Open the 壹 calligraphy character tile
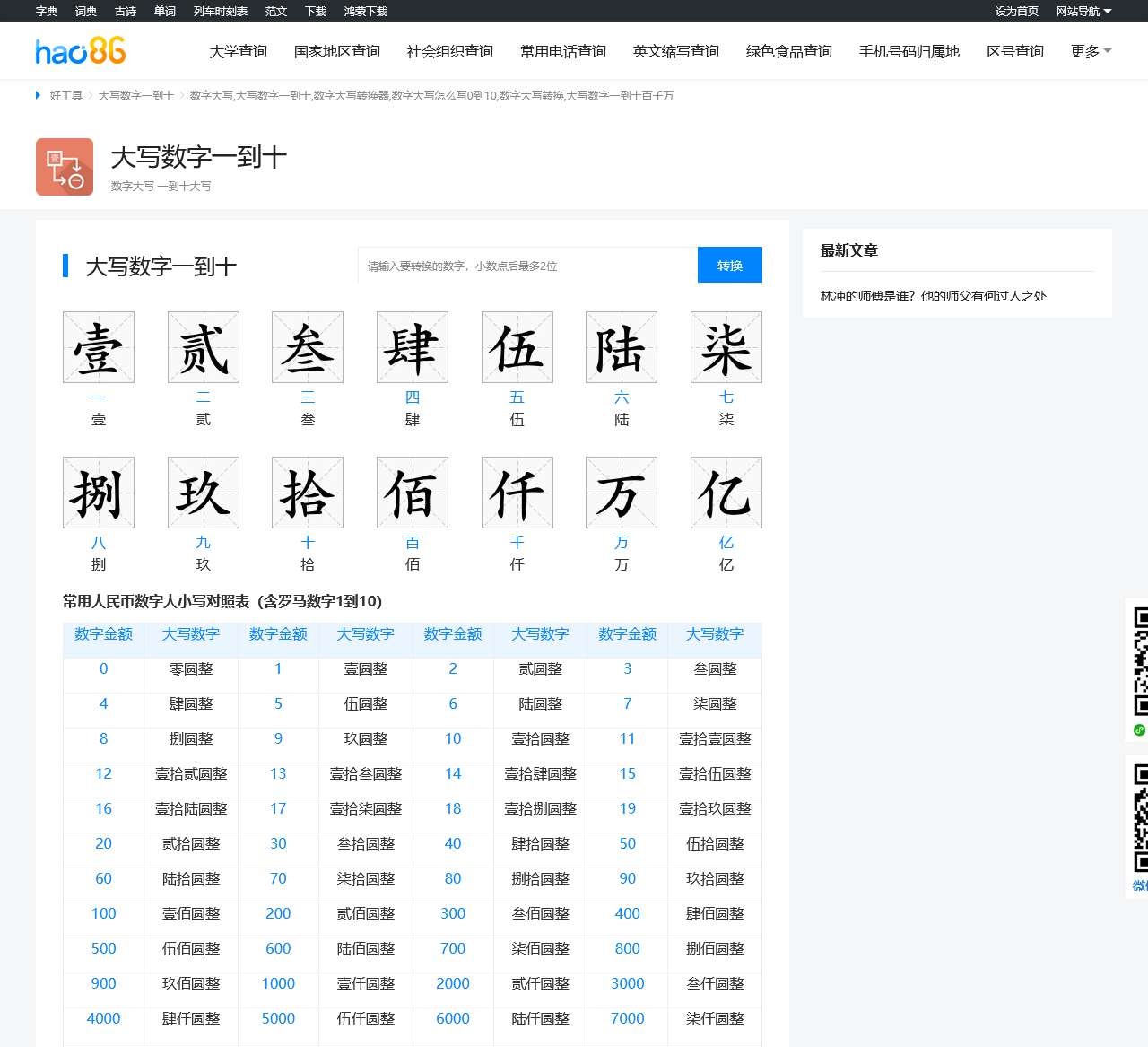The height and width of the screenshot is (1047, 1148). pos(99,348)
